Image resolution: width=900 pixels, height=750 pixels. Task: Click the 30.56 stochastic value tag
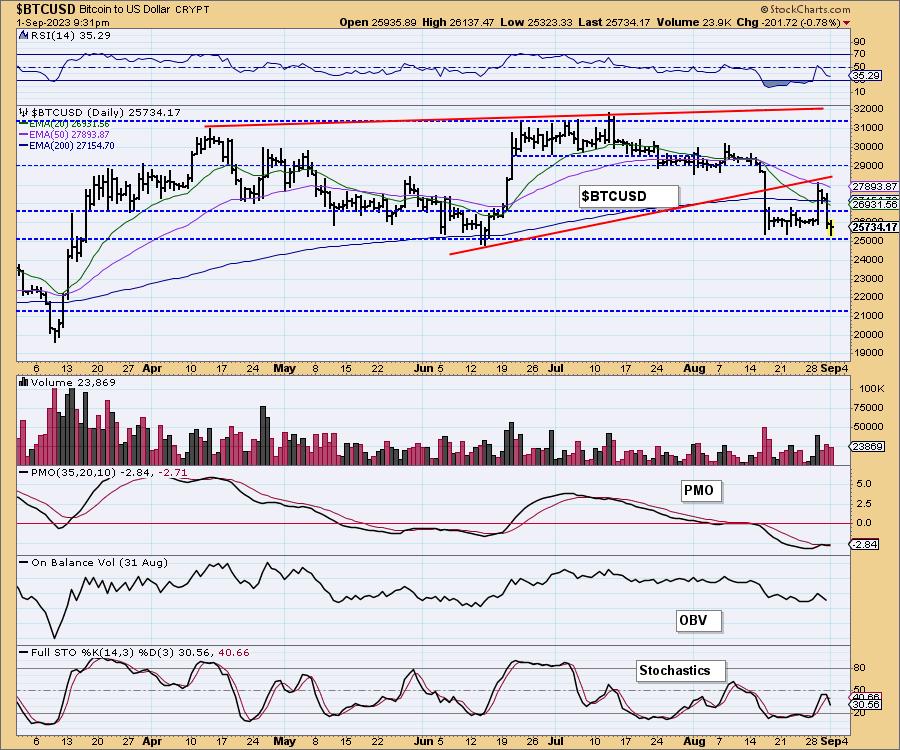pyautogui.click(x=866, y=704)
